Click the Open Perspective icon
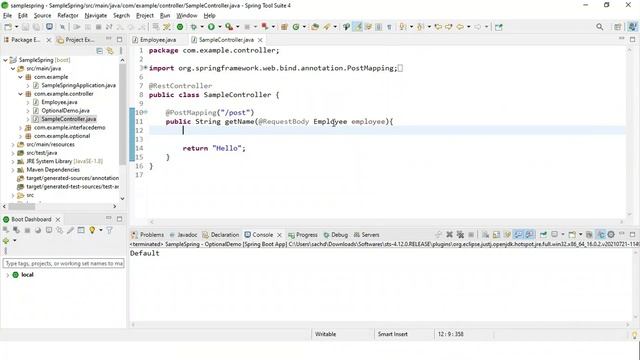This screenshot has height=360, width=640. 618,27
